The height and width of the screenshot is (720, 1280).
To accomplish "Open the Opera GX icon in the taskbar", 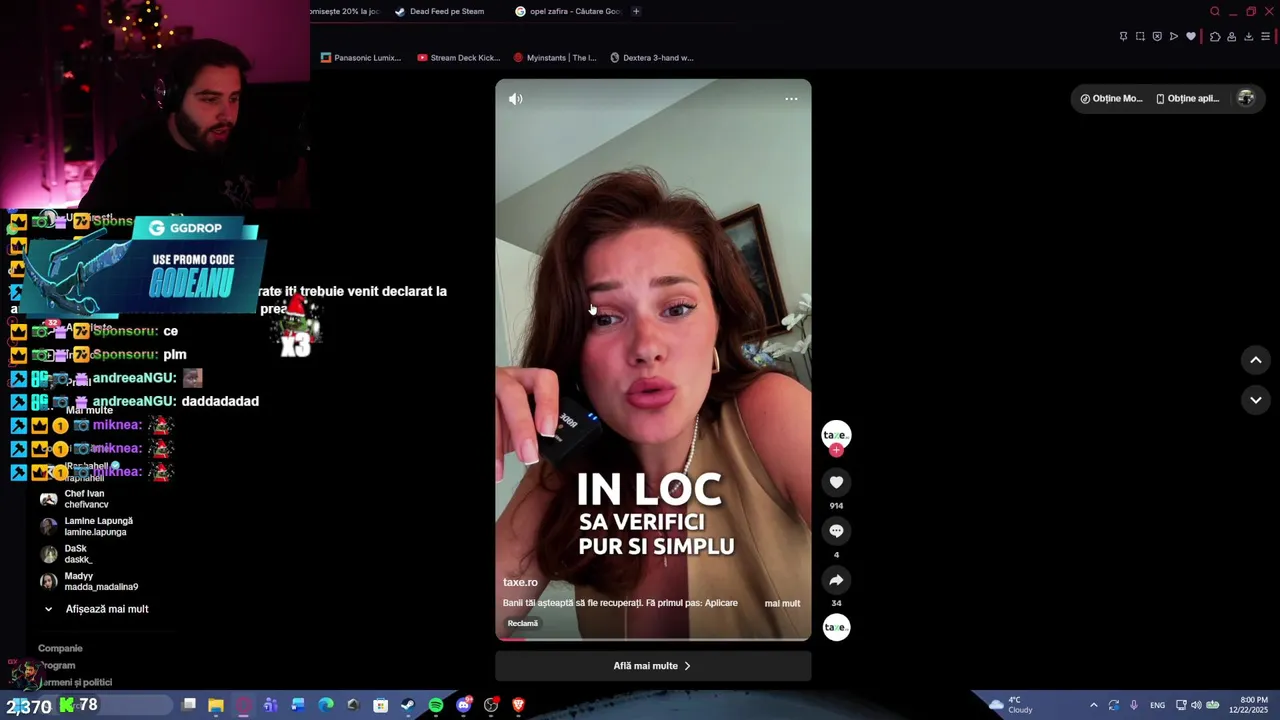I will click(244, 705).
